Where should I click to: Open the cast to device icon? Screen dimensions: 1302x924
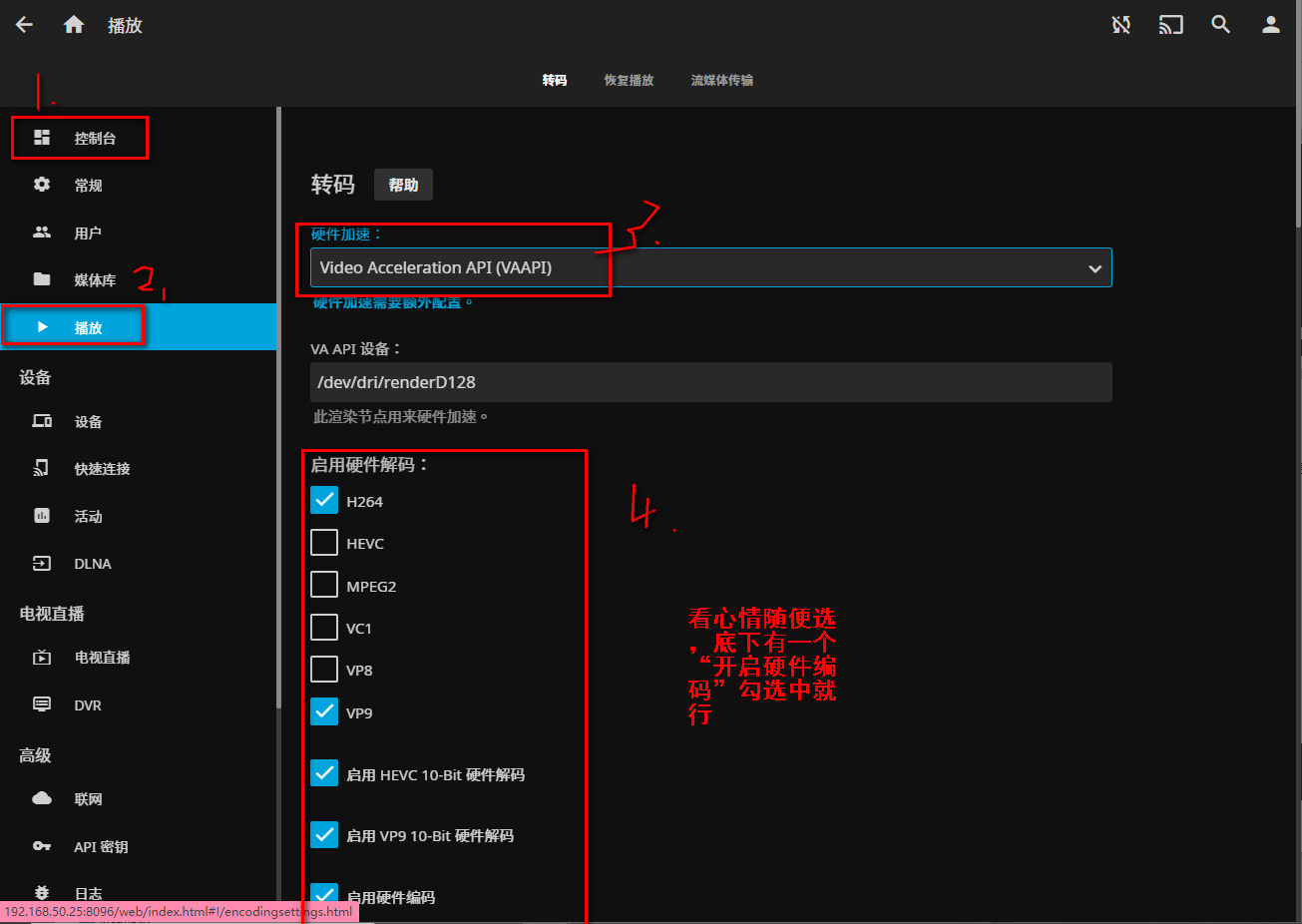click(1171, 25)
